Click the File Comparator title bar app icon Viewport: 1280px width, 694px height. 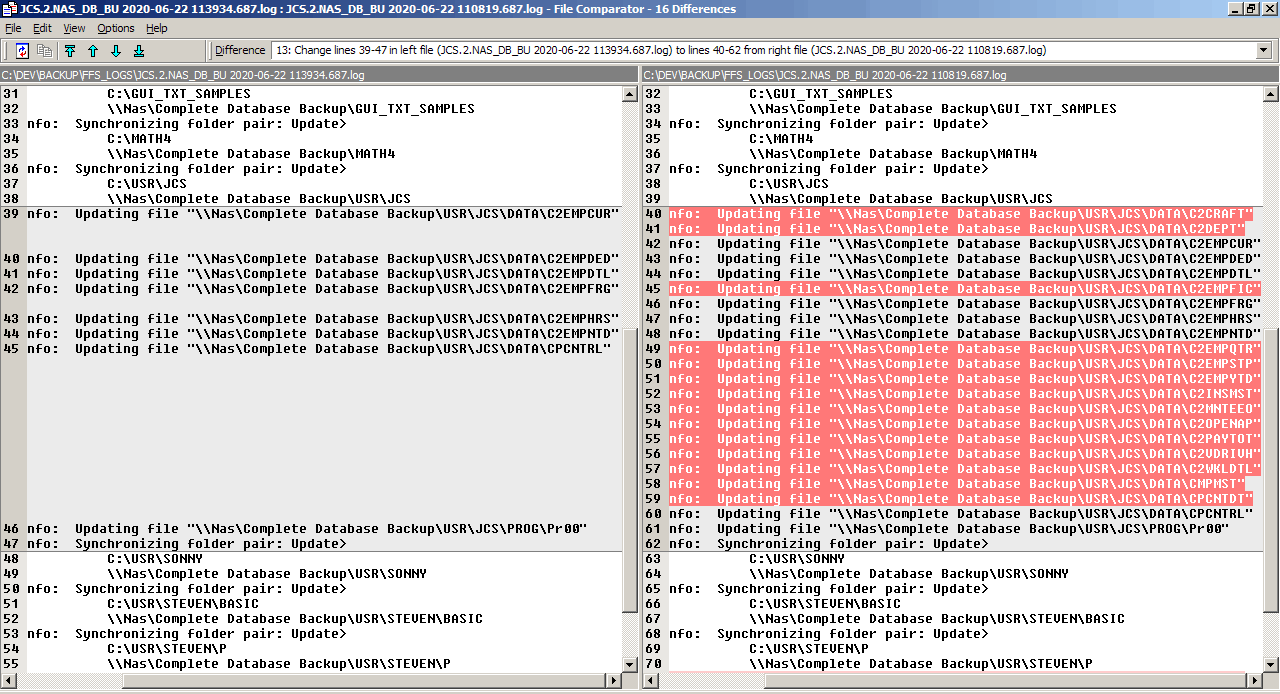click(x=9, y=9)
